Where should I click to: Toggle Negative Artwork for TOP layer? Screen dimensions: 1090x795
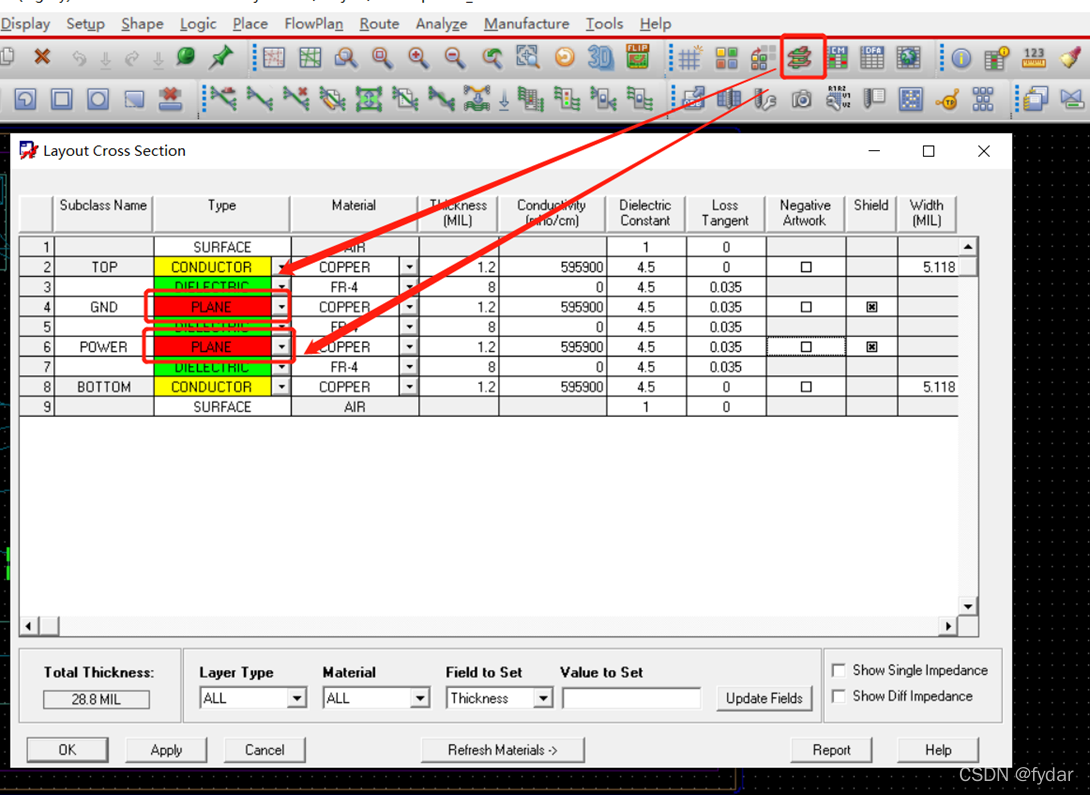pyautogui.click(x=806, y=267)
